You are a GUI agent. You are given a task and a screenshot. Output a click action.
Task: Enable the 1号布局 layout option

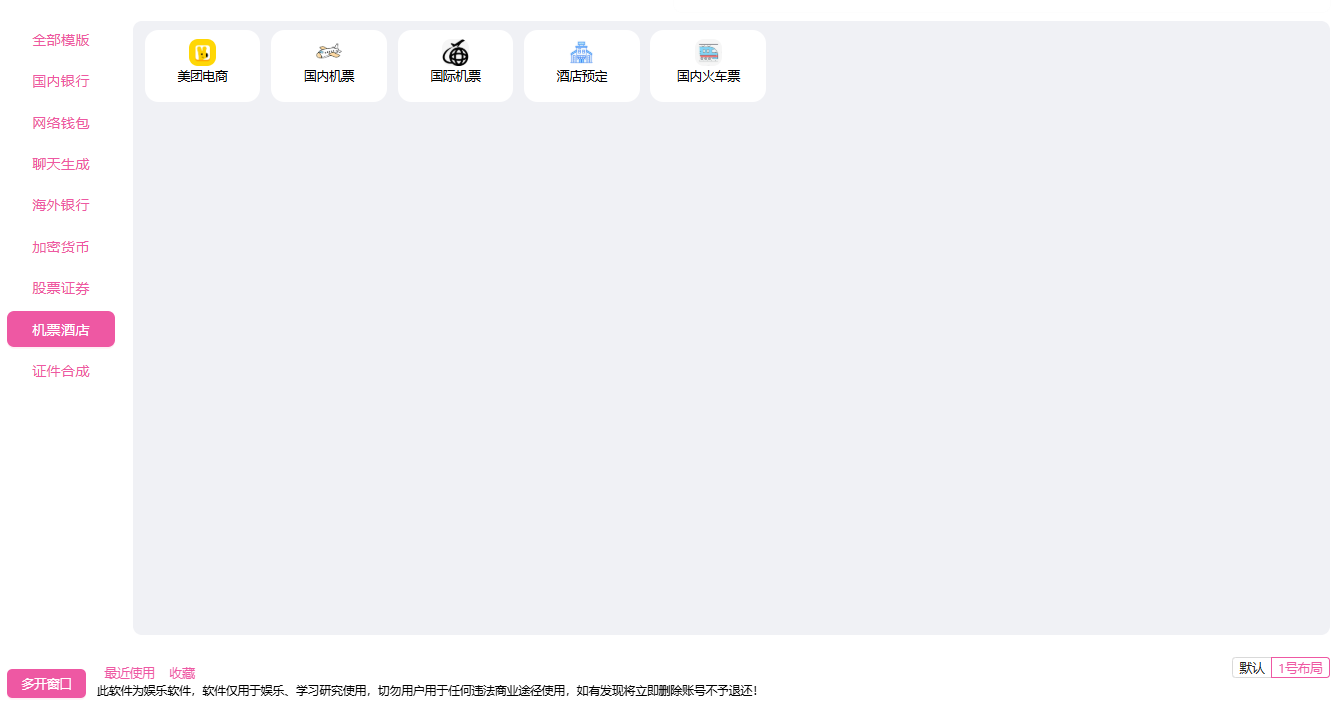coord(1300,668)
